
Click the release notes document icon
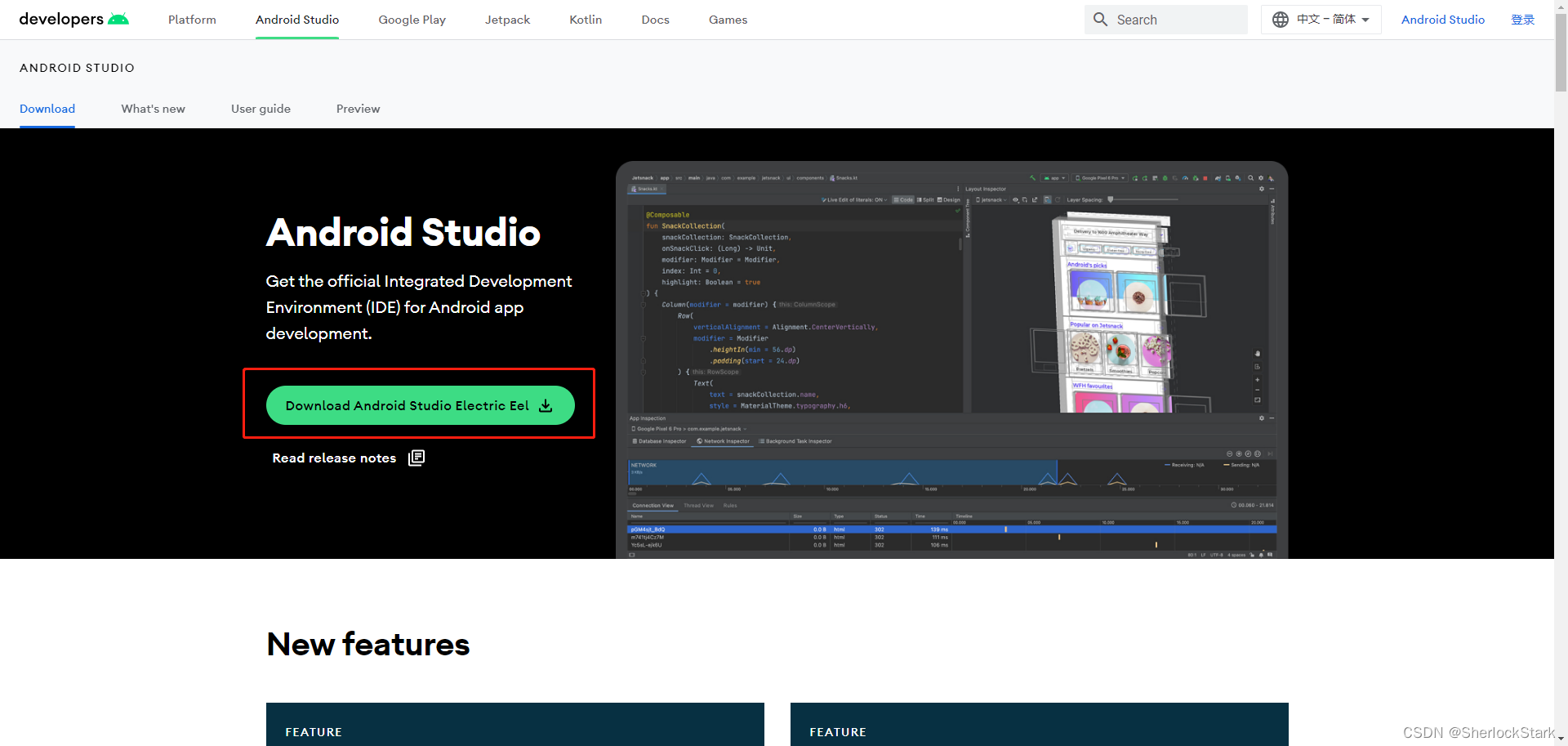coord(416,458)
